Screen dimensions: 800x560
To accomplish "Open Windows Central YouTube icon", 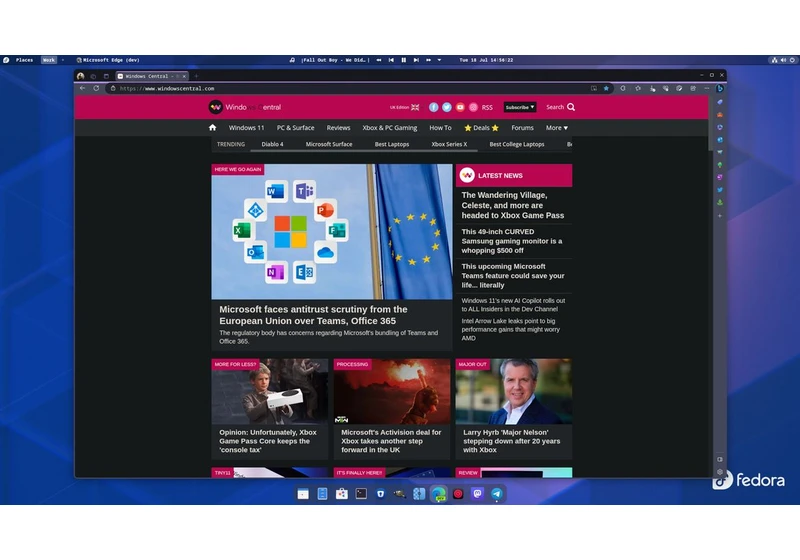I will [x=460, y=107].
